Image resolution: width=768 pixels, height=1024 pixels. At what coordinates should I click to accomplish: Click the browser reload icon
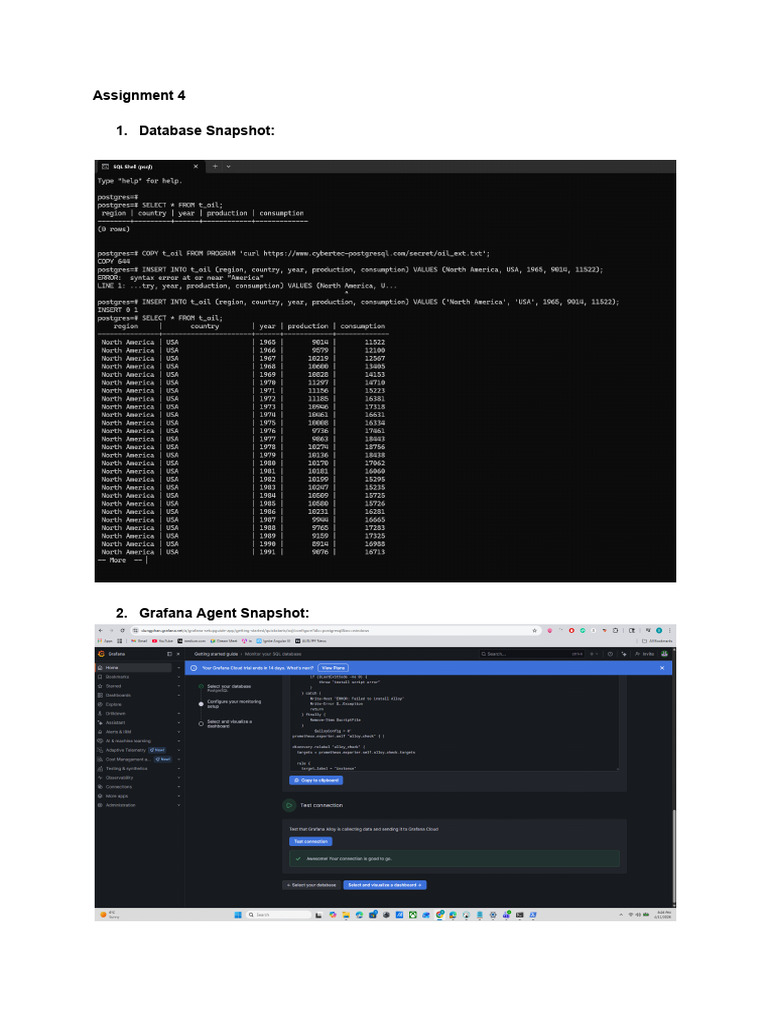123,630
